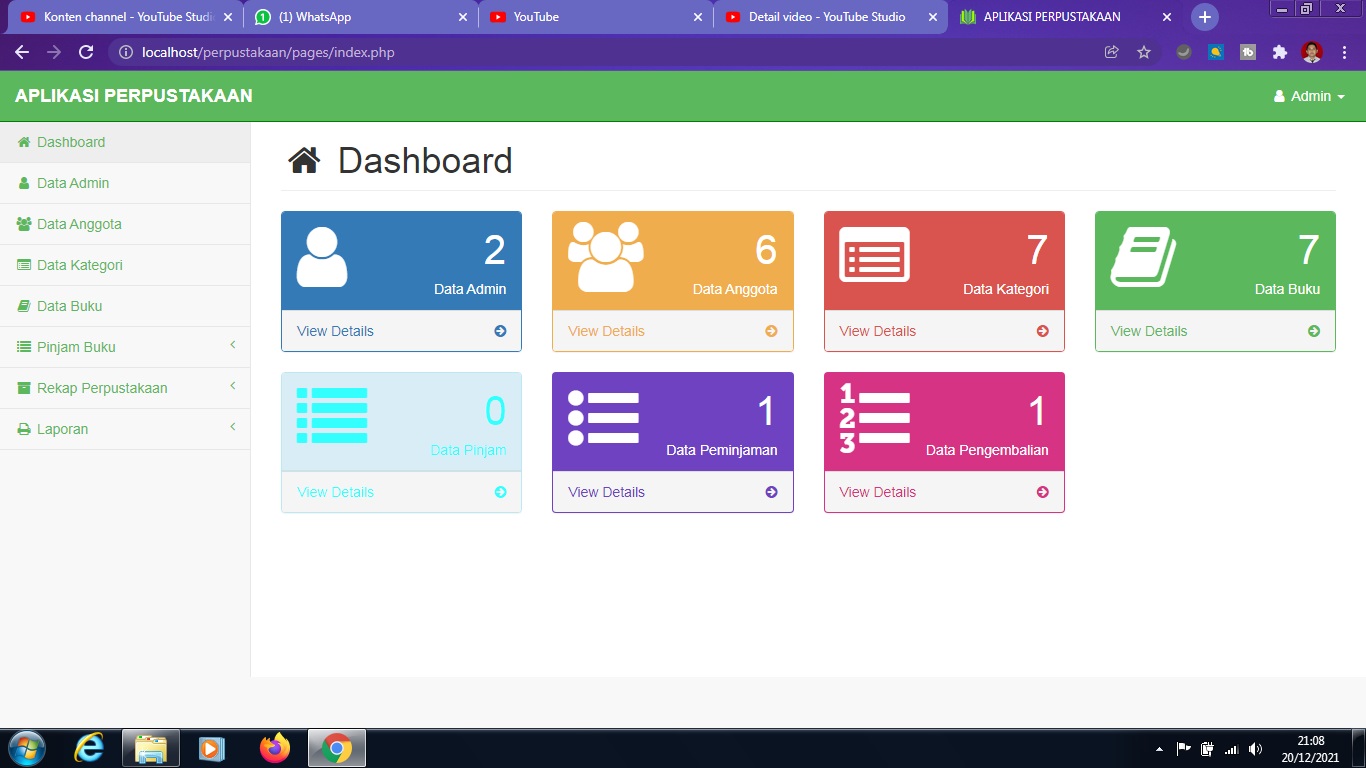Click the Data Kategori list icon
The height and width of the screenshot is (768, 1366).
(x=874, y=255)
